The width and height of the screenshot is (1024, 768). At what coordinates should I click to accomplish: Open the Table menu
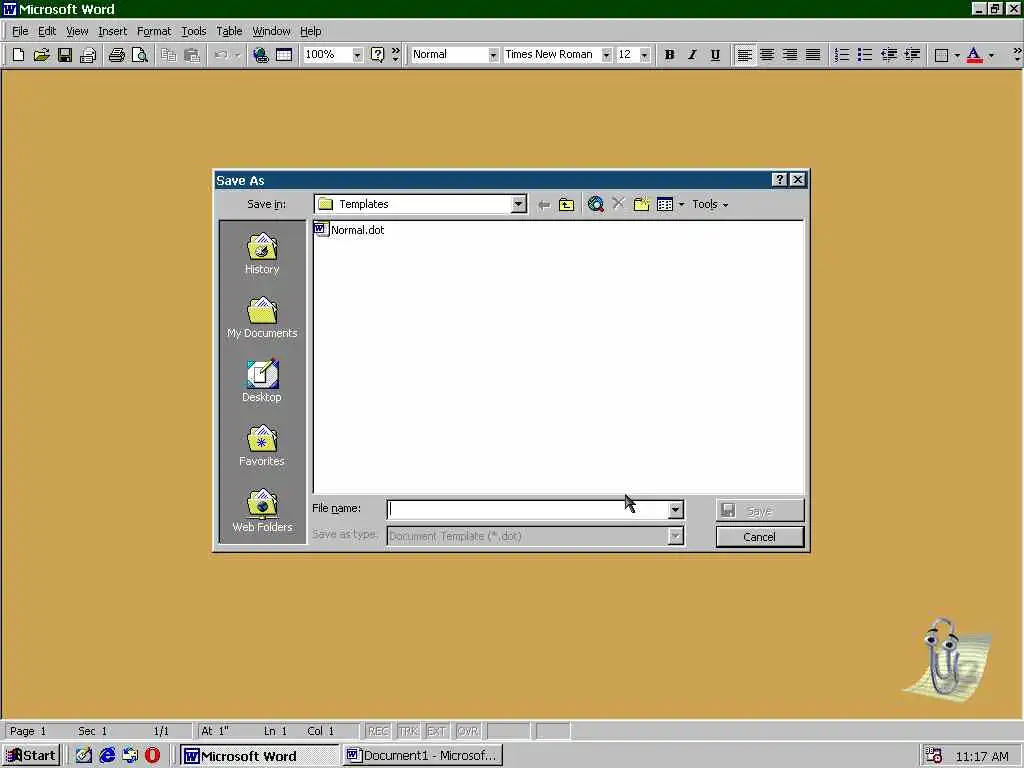(229, 31)
